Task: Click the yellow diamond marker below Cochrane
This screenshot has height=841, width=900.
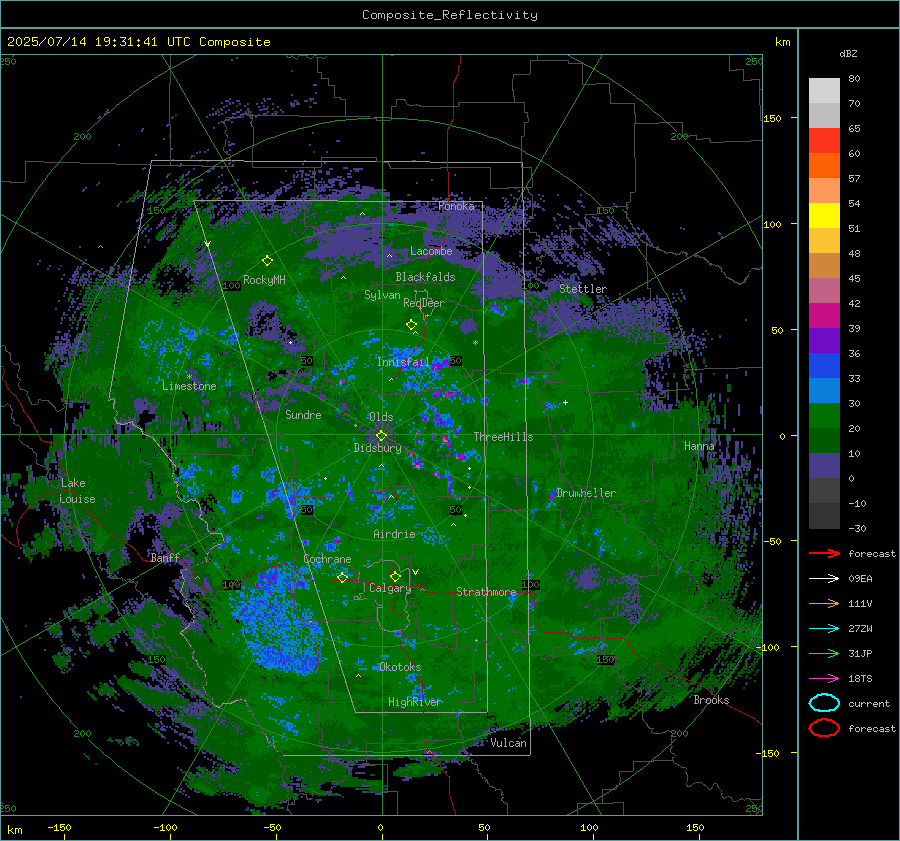Action: click(x=342, y=577)
